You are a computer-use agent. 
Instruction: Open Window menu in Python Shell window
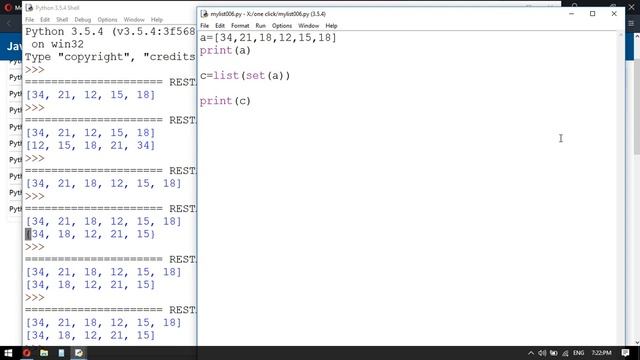[x=134, y=20]
